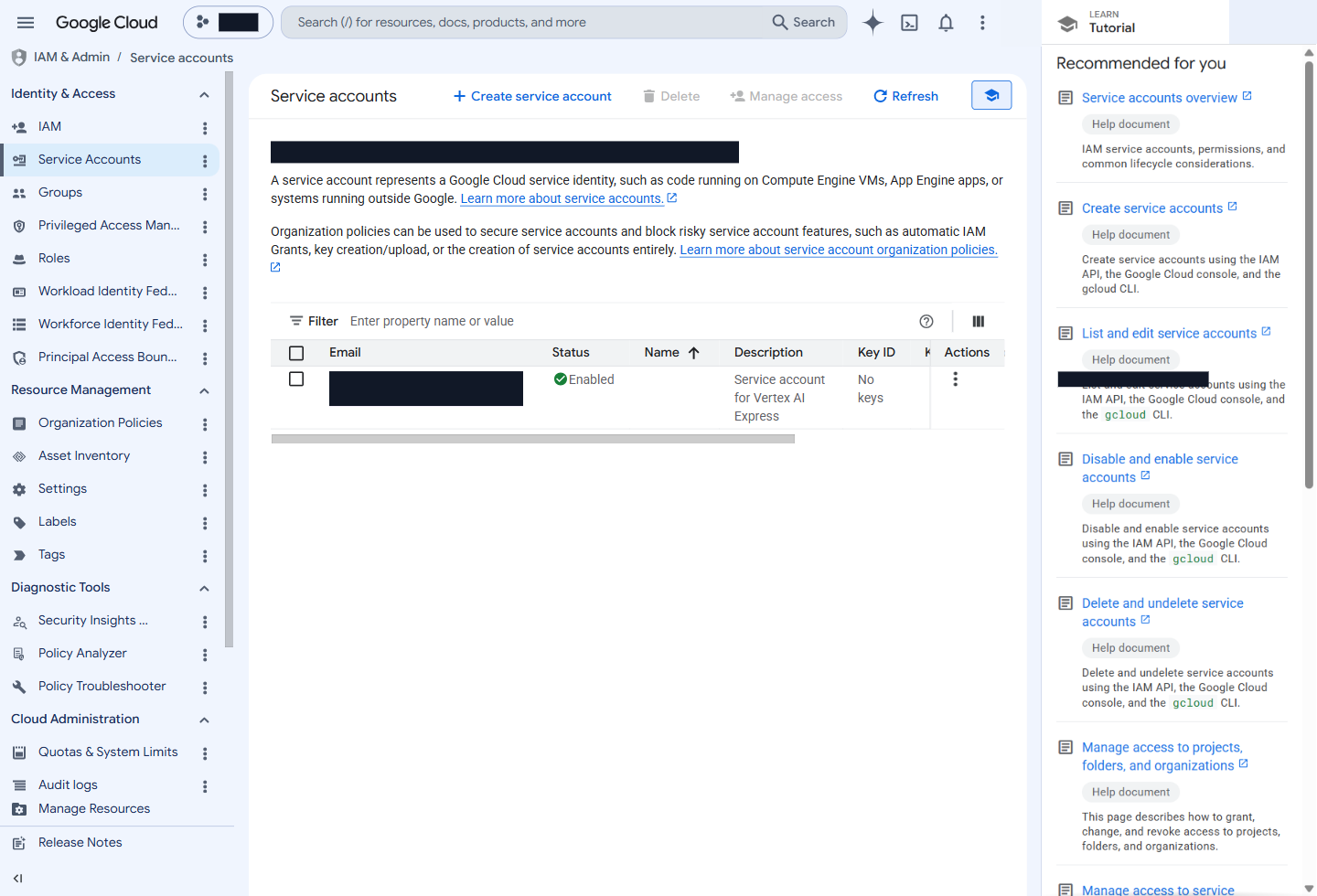1317x896 pixels.
Task: Click the tutorial panel vertical scrollbar
Action: click(1309, 274)
